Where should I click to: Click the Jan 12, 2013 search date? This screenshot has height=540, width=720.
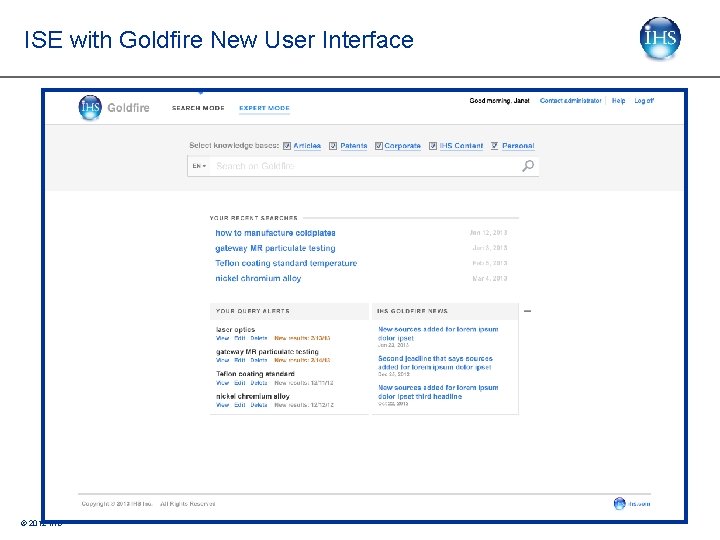489,233
